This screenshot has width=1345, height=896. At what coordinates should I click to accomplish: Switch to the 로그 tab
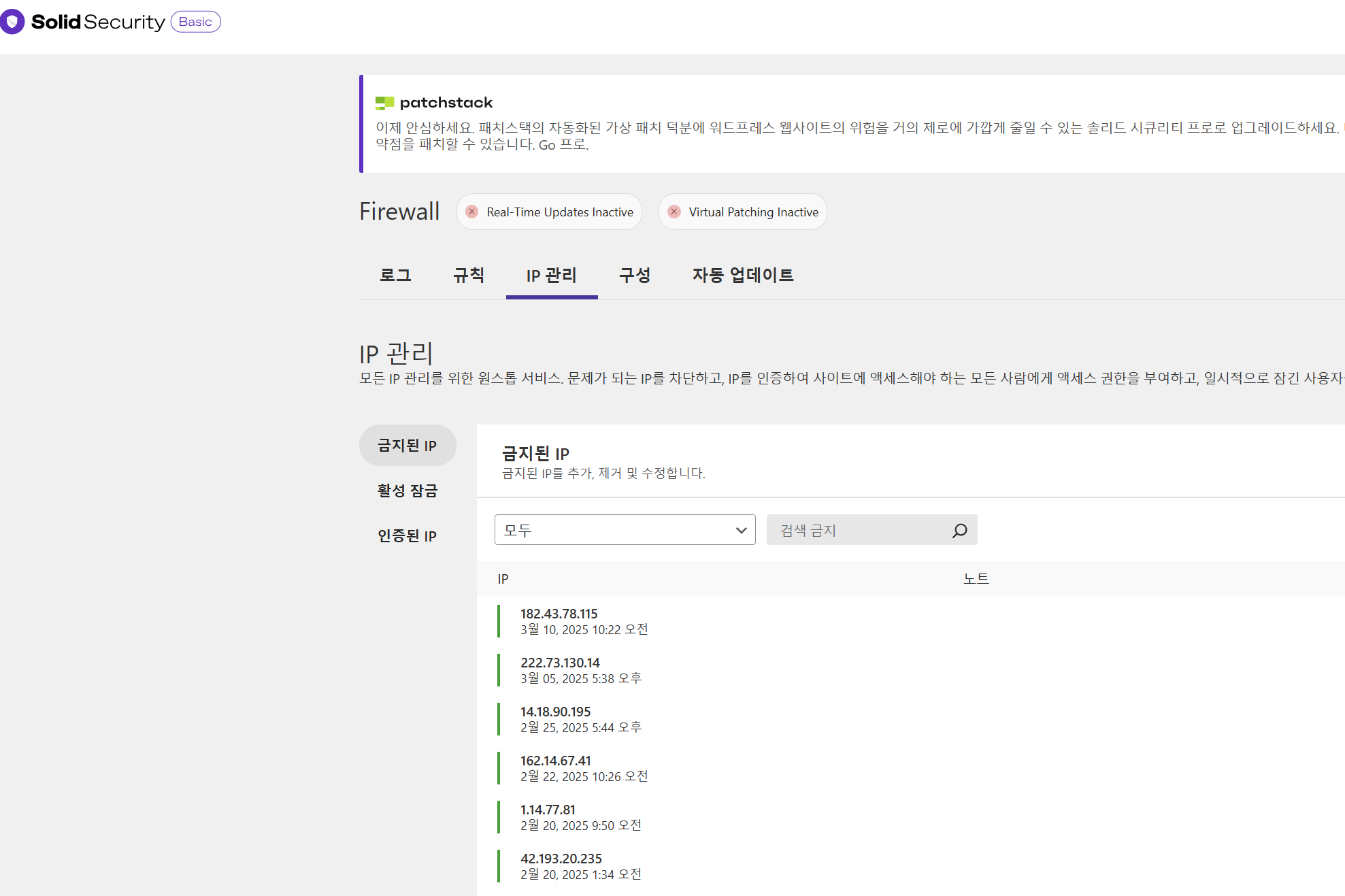coord(395,275)
